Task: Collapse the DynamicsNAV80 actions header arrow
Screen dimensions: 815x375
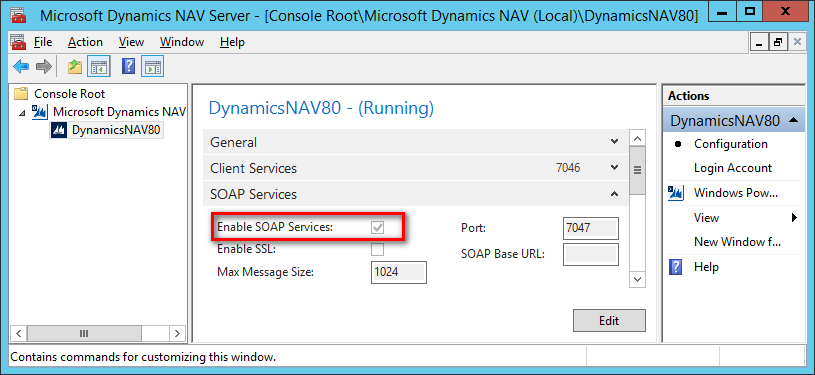Action: click(x=793, y=121)
